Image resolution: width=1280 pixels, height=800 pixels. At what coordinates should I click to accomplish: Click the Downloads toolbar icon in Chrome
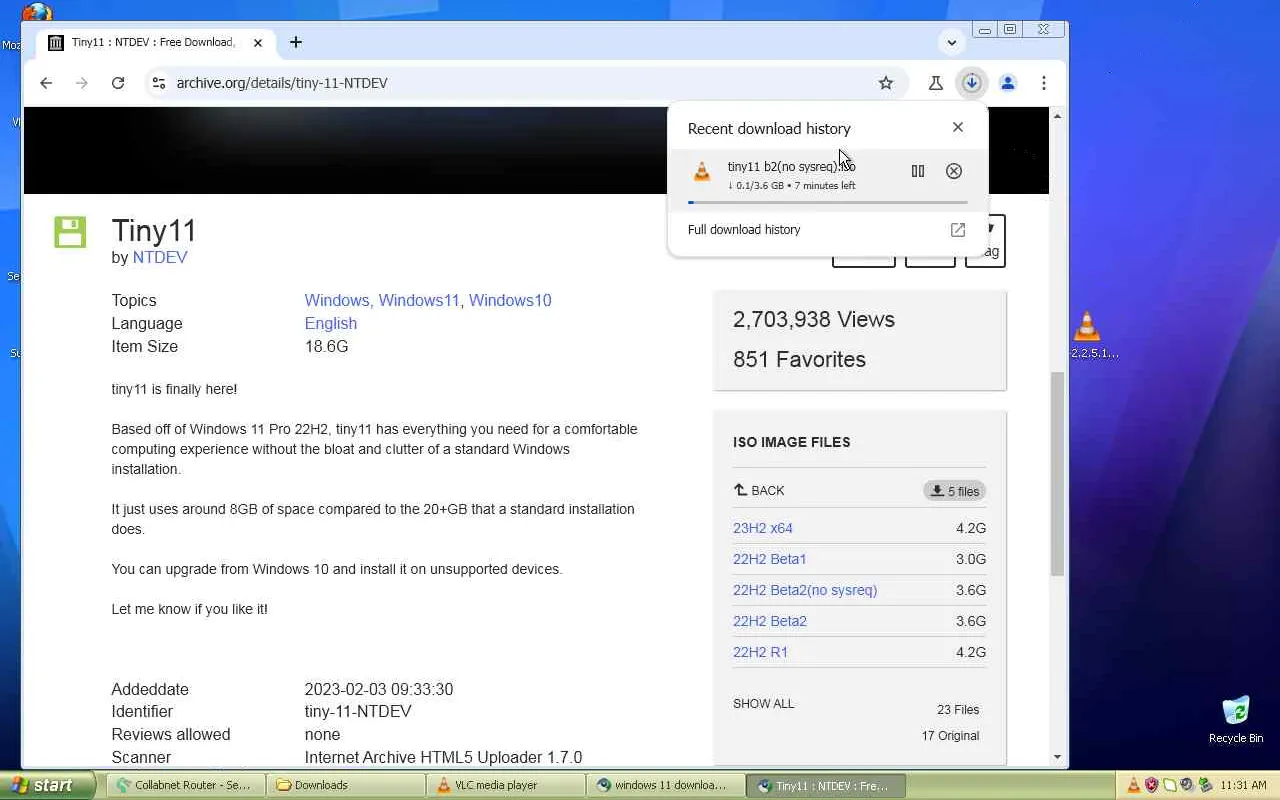tap(972, 83)
